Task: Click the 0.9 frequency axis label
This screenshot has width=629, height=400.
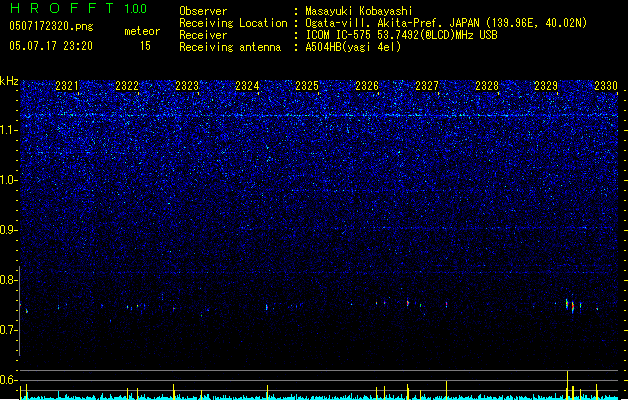Action: tap(8, 230)
